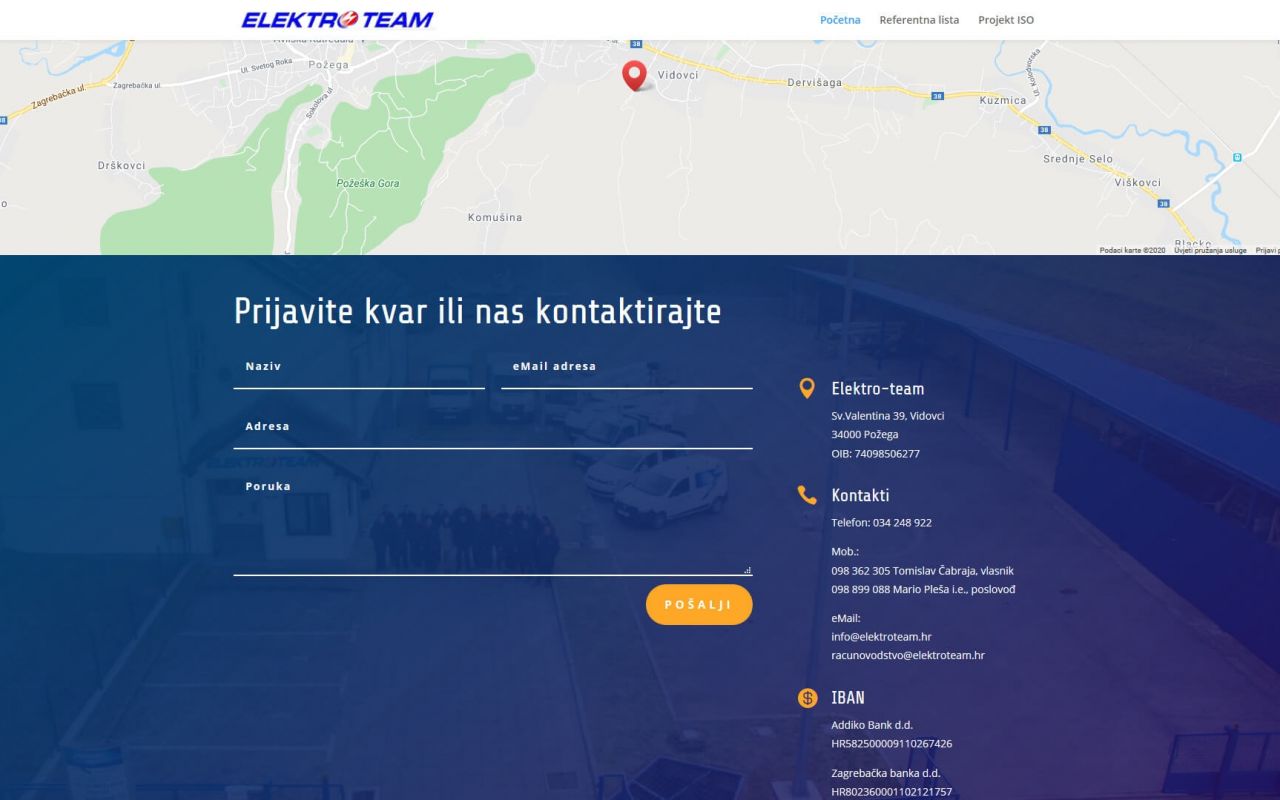Click the red map location pin
1280x800 pixels.
(x=634, y=75)
